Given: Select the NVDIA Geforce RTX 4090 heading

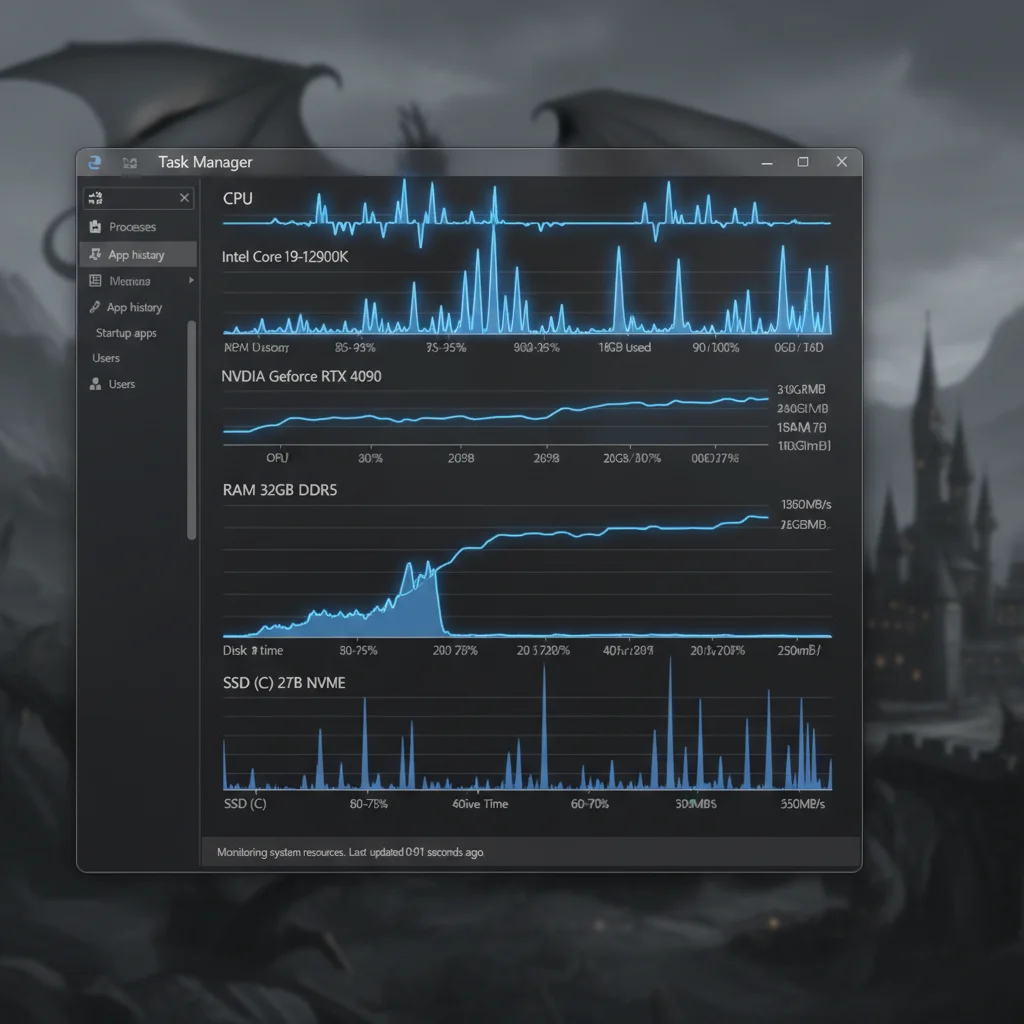Looking at the screenshot, I should coord(301,376).
